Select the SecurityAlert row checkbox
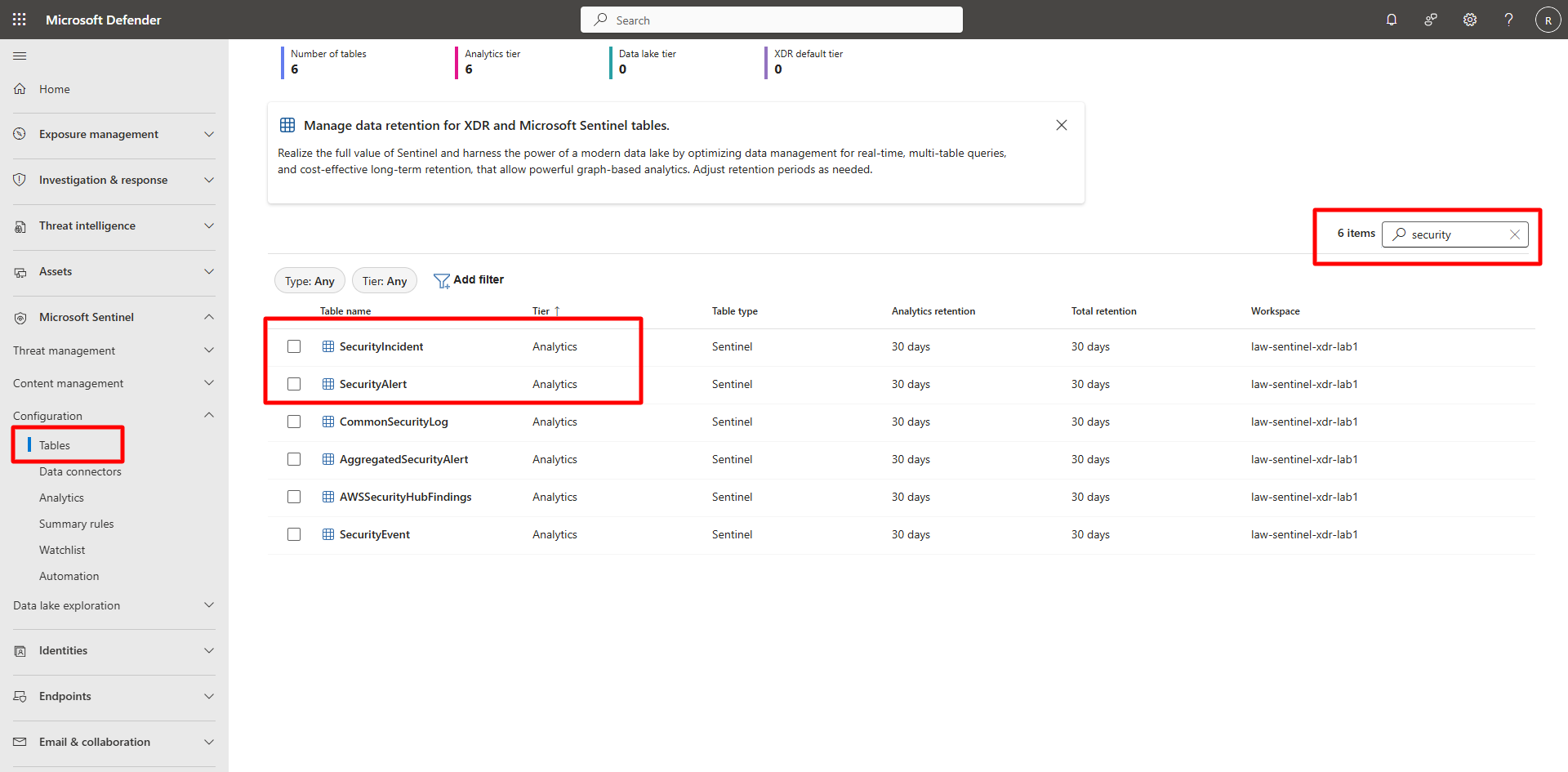1568x772 pixels. click(x=294, y=384)
